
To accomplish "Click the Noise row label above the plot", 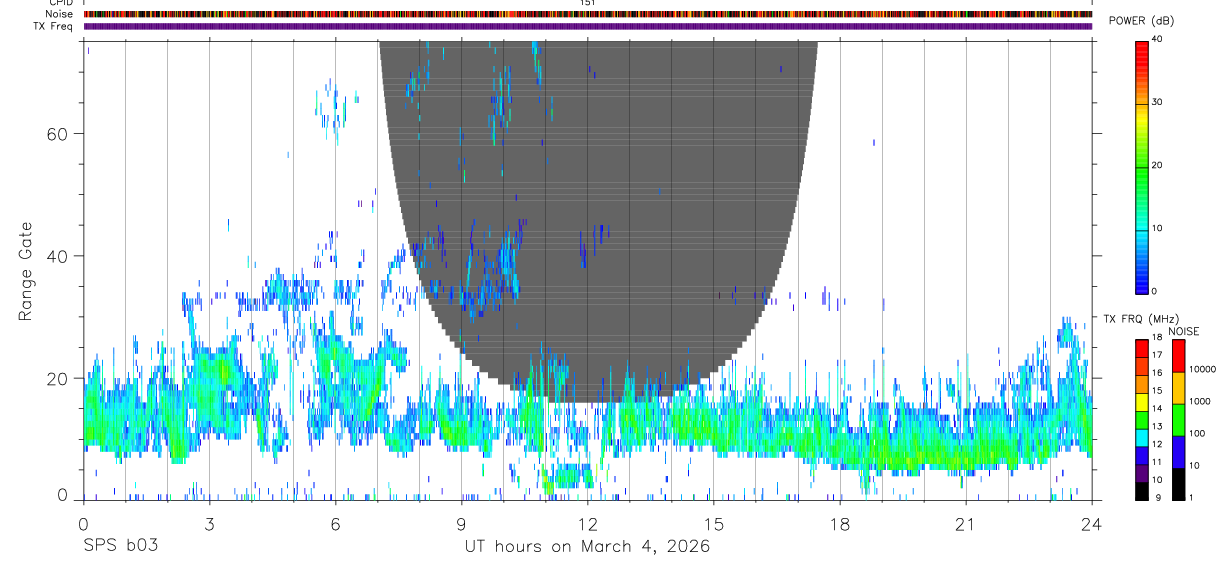I will coord(61,14).
